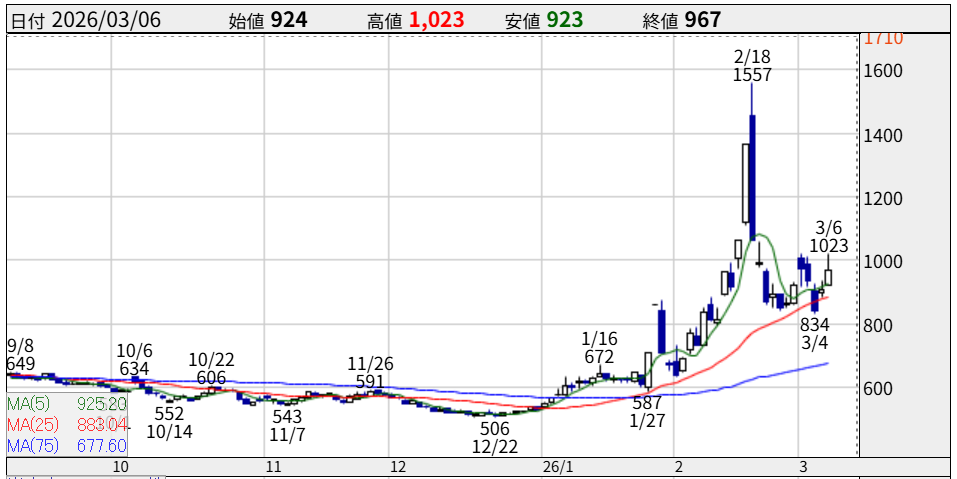Click the 1600 price axis label
Viewport: 957px width, 479px height.
click(x=884, y=71)
